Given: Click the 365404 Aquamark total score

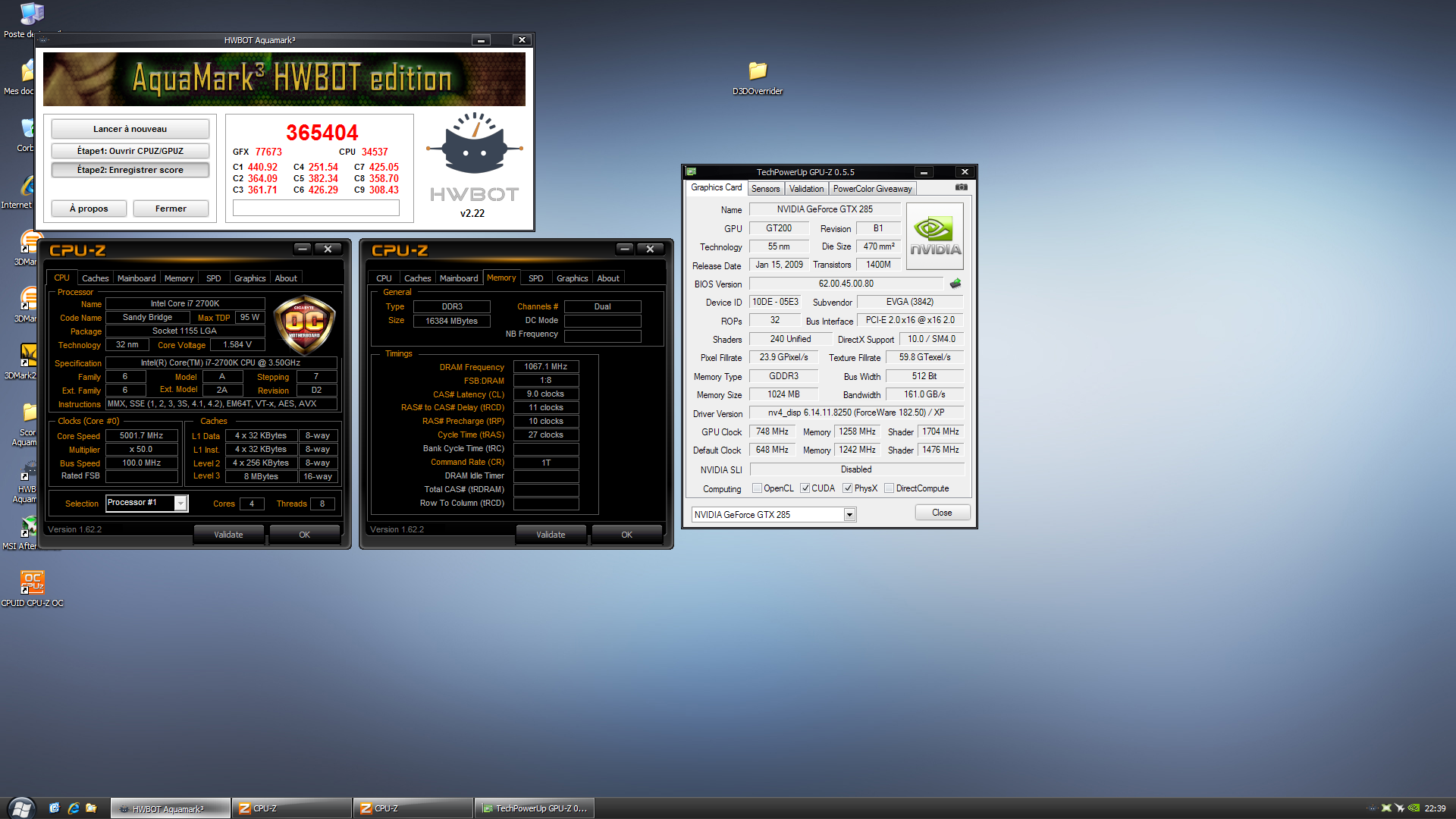Looking at the screenshot, I should coord(322,133).
